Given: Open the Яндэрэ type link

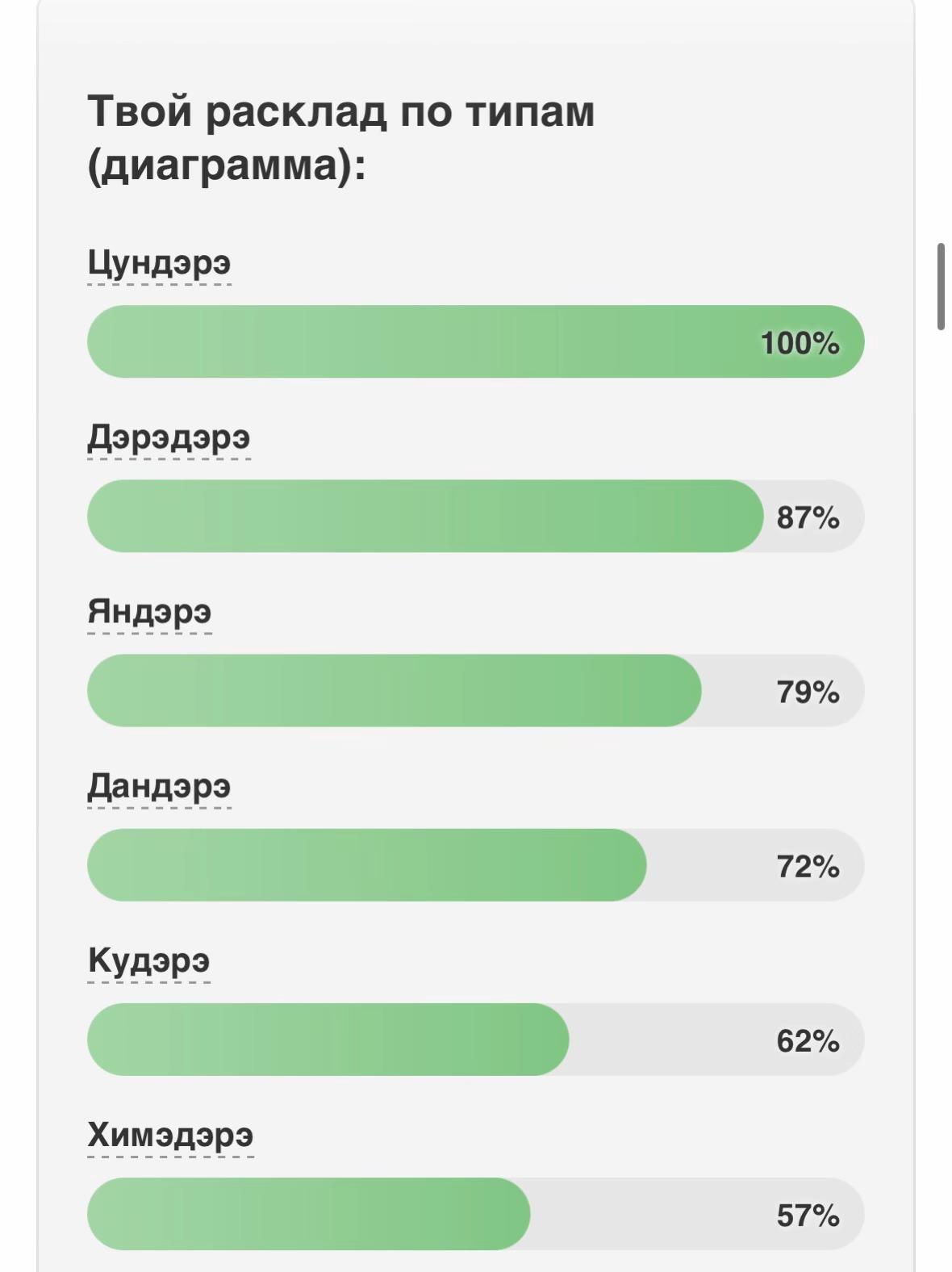Looking at the screenshot, I should pos(149,612).
